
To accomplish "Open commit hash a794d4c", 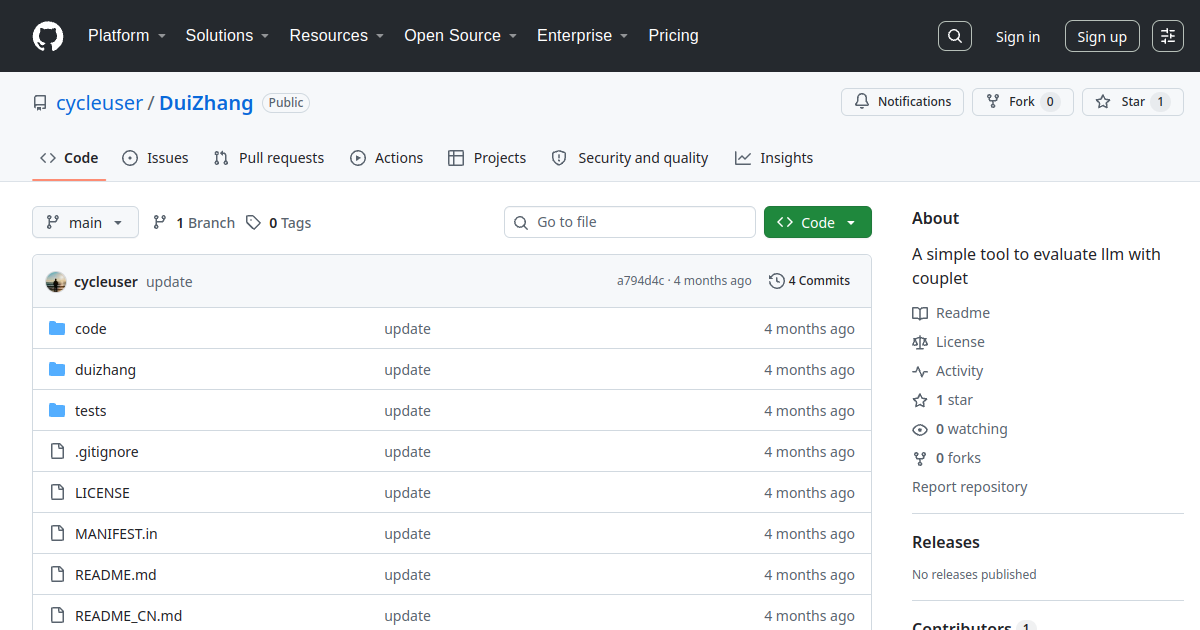I will pos(640,281).
